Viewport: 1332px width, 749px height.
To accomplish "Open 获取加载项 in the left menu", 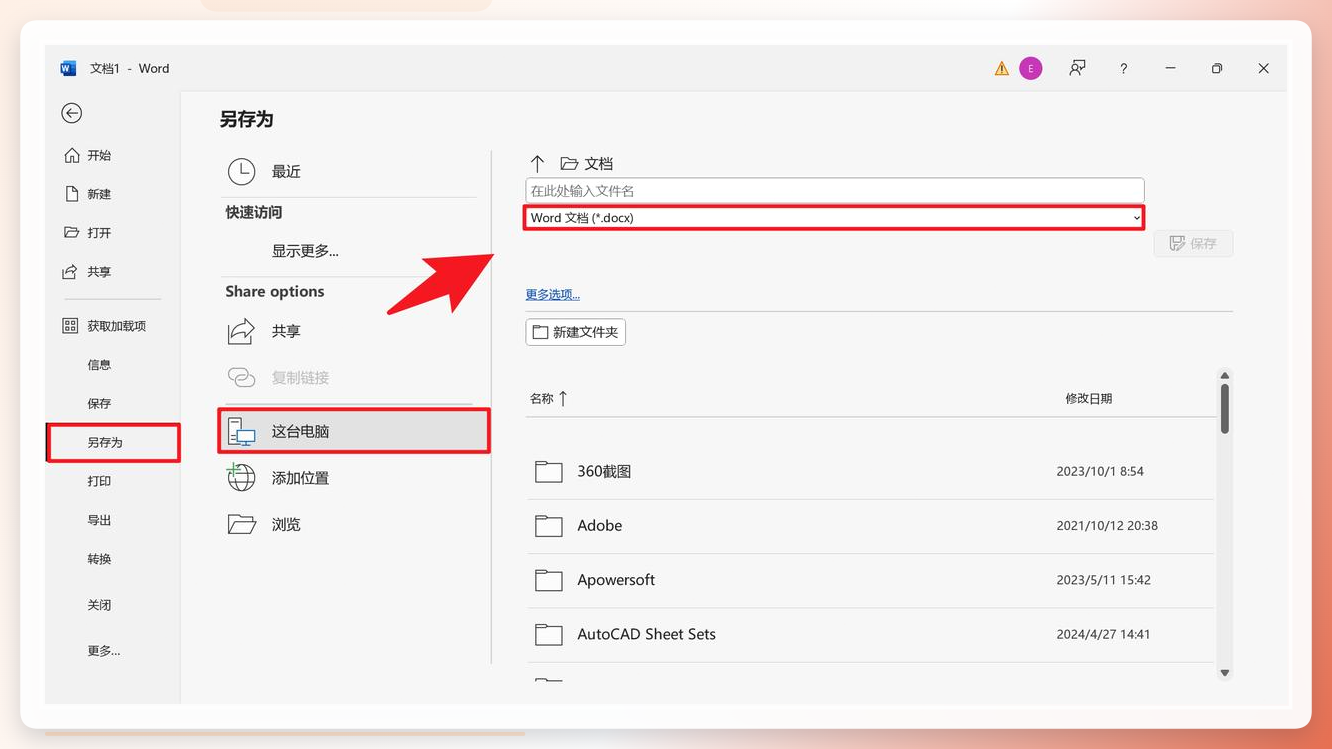I will pyautogui.click(x=117, y=326).
